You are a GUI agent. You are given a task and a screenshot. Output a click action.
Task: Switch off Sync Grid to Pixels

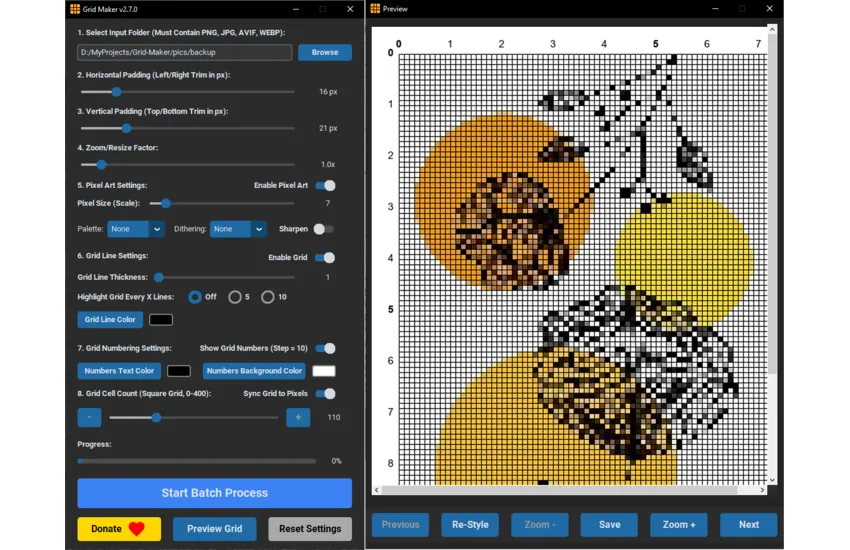click(x=325, y=394)
